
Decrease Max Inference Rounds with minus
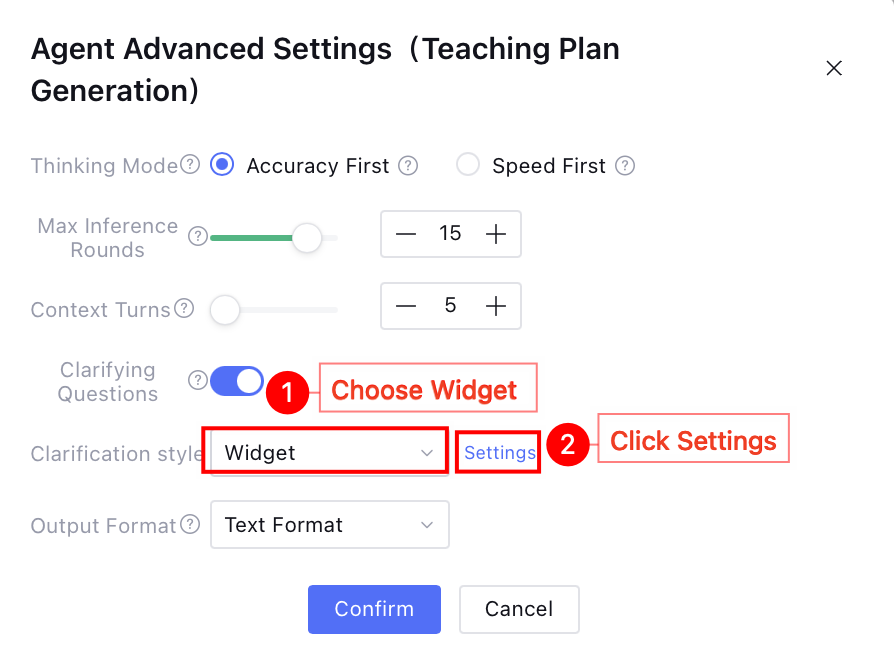point(405,234)
